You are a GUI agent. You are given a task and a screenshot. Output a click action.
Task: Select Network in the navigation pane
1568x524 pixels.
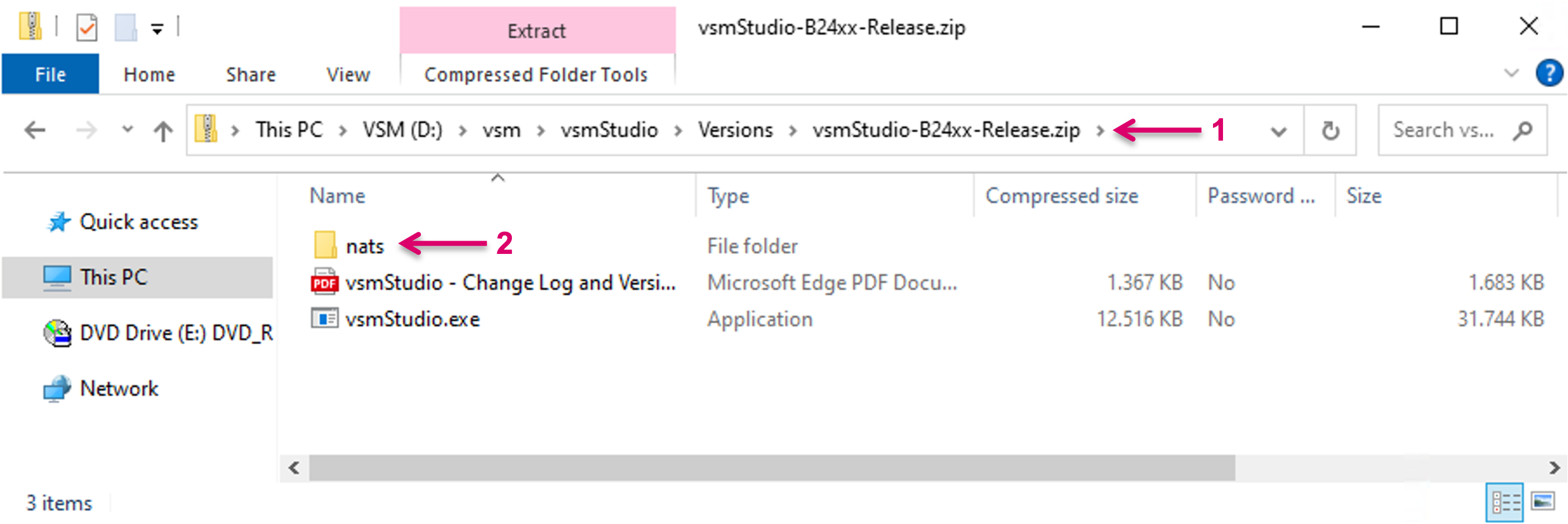click(119, 388)
